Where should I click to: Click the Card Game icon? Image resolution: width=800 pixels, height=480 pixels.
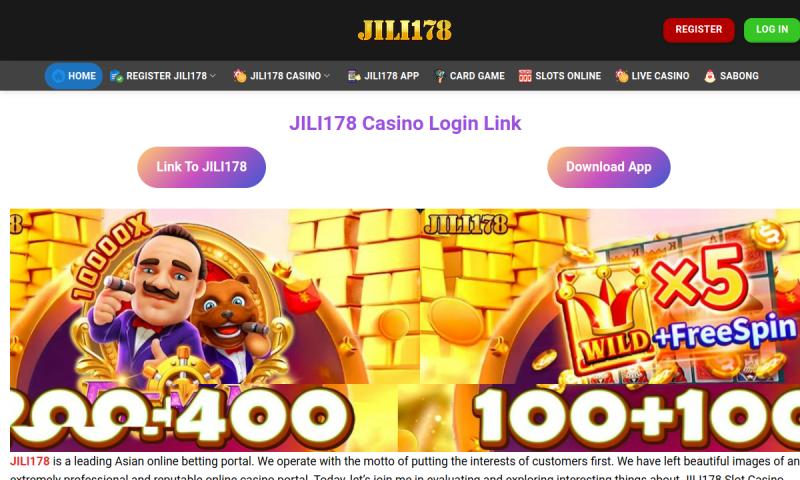coord(439,76)
